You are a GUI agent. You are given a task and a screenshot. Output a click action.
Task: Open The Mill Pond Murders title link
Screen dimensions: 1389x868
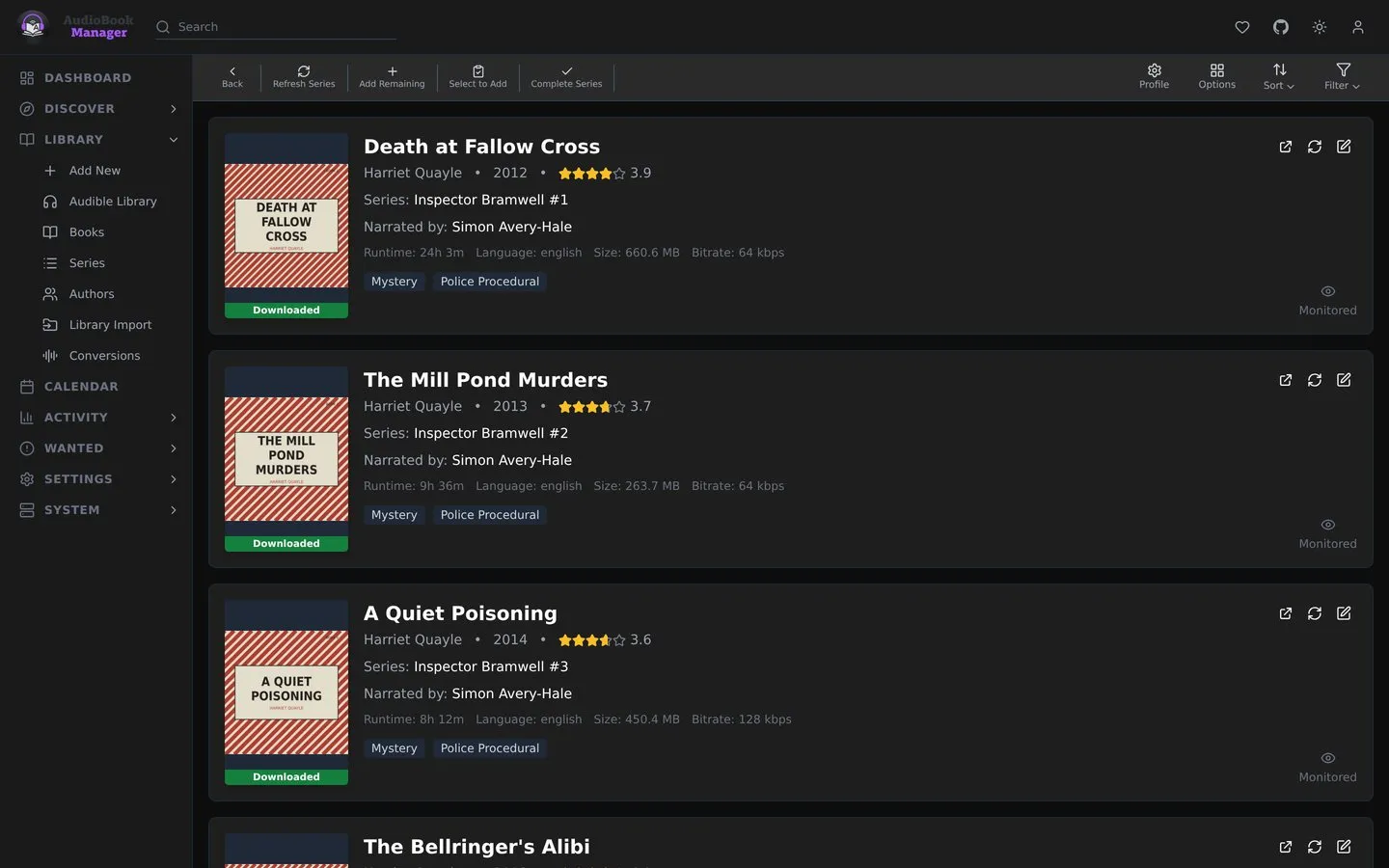485,380
